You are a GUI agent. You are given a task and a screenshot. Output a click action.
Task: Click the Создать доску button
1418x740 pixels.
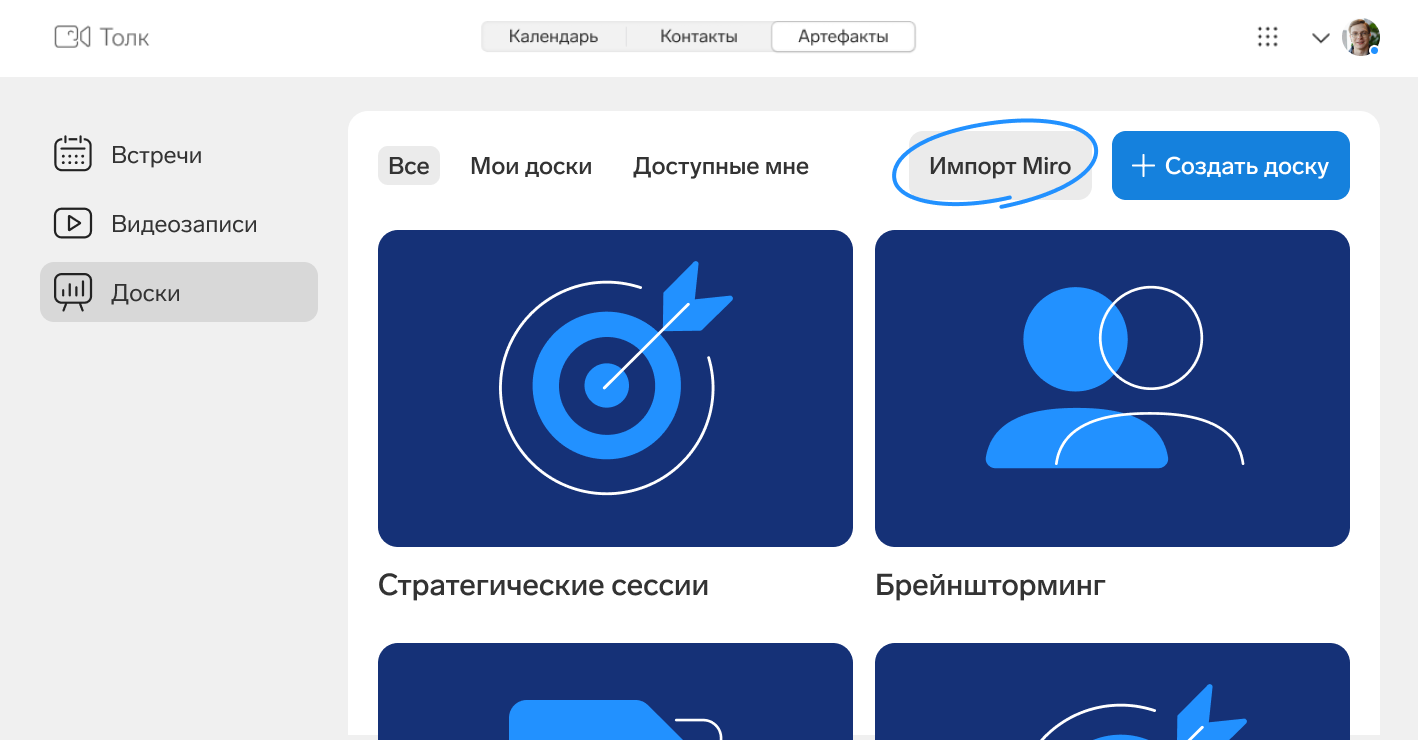[x=1231, y=166]
